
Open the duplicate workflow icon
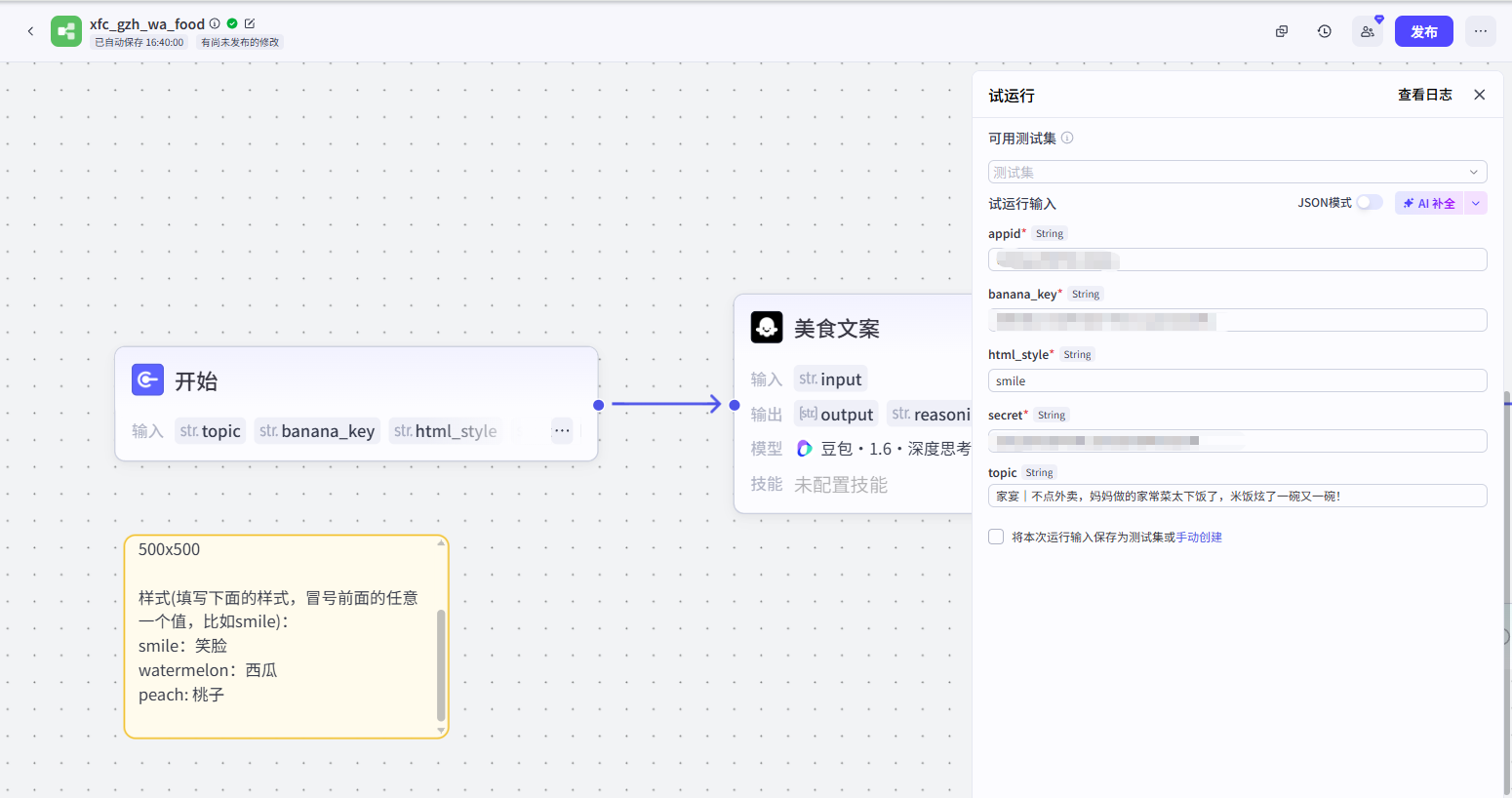point(1282,31)
